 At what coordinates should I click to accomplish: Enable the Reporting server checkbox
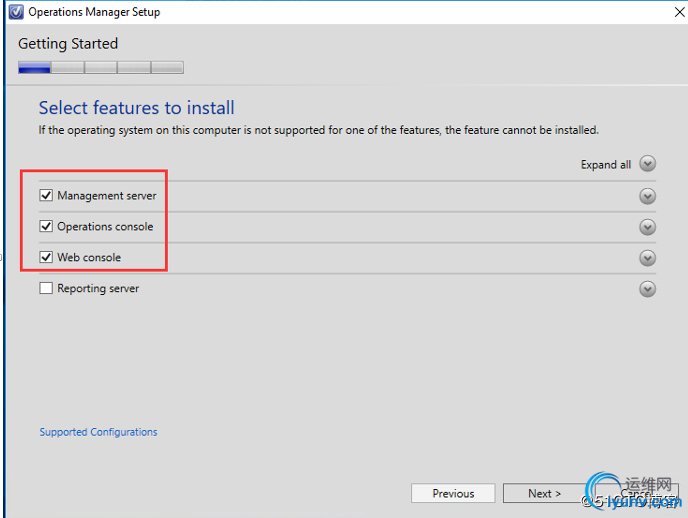tap(46, 289)
